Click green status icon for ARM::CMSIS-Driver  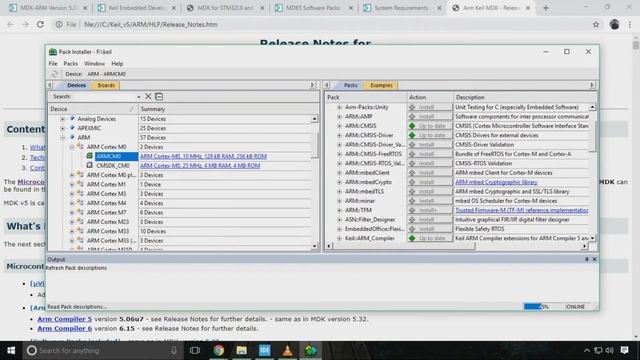412,135
